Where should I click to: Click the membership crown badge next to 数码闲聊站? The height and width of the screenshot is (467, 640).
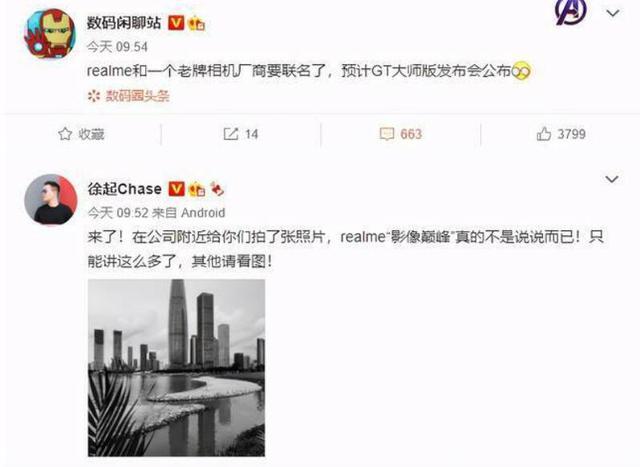click(x=196, y=23)
